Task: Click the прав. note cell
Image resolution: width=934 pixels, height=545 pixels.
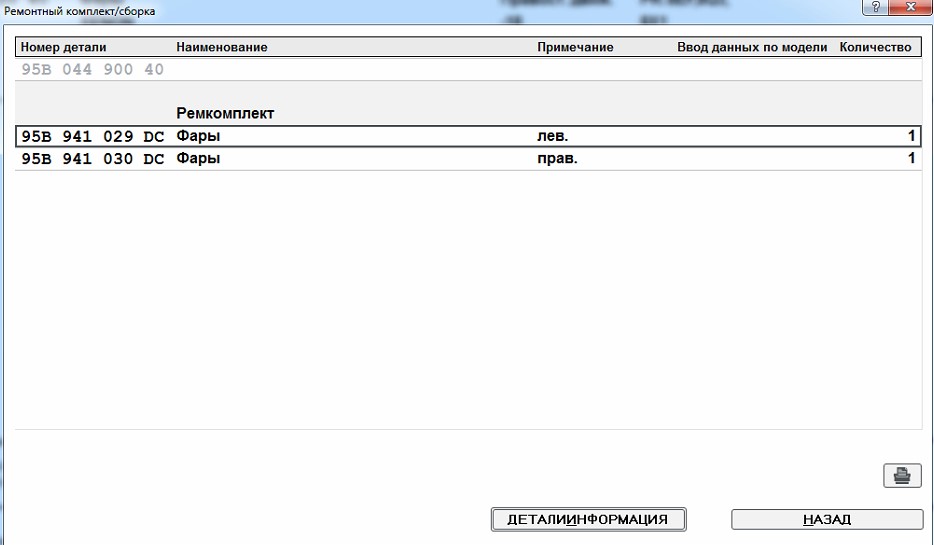Action: pyautogui.click(x=558, y=159)
